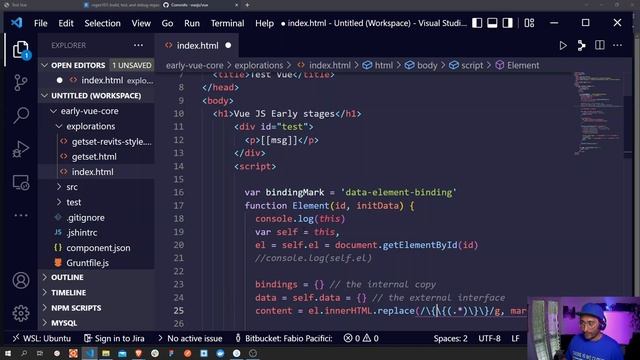Open getset-revits-style file in explorer

coord(97,142)
